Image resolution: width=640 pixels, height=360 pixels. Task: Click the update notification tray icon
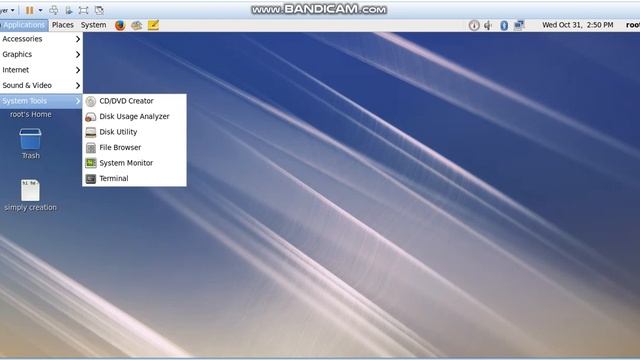(473, 25)
